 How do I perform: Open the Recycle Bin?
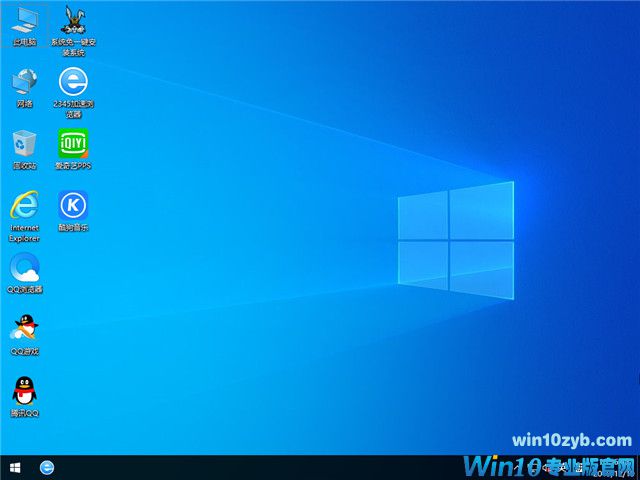[24, 149]
